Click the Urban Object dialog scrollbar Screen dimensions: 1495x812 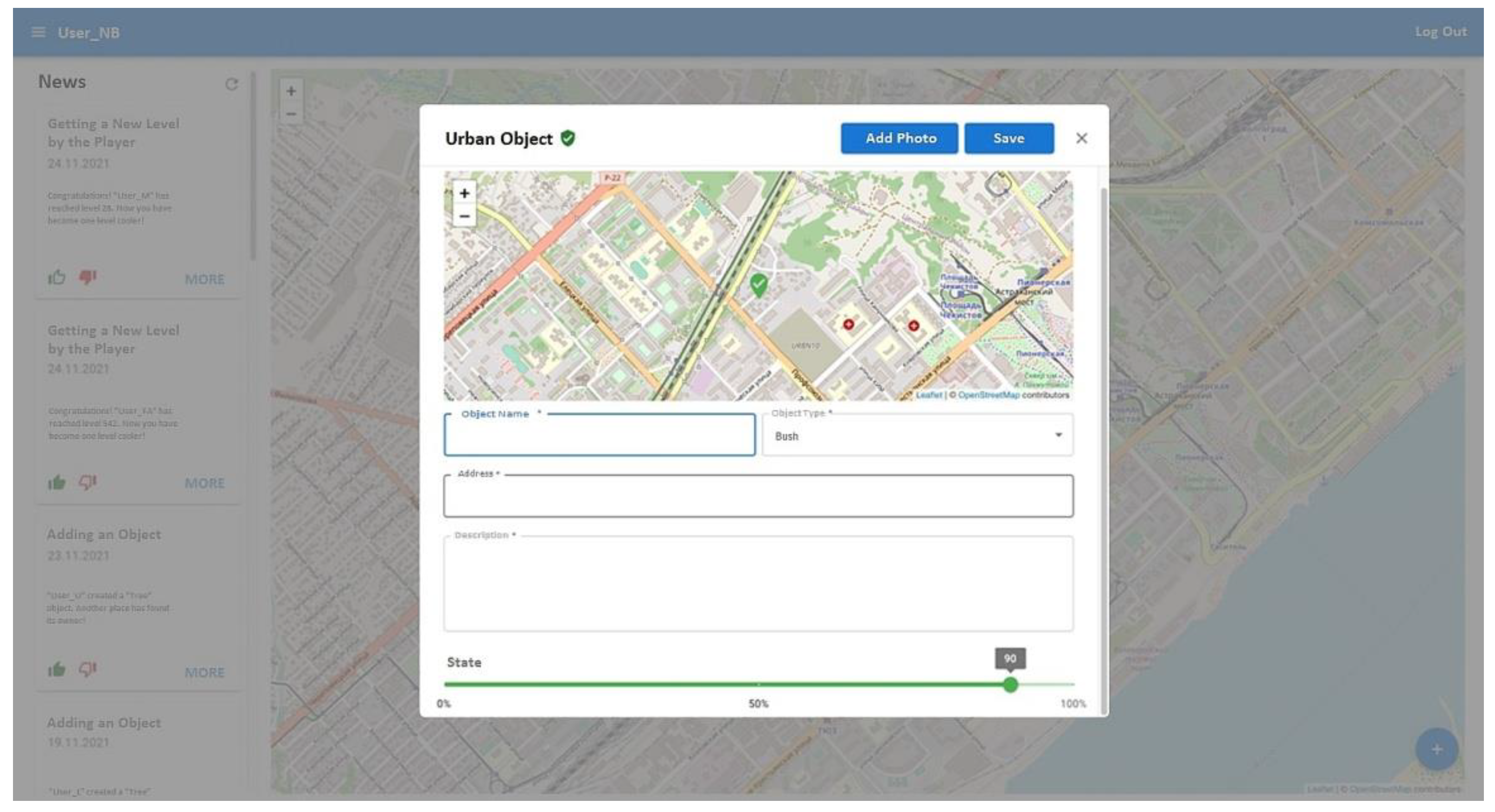point(1103,451)
